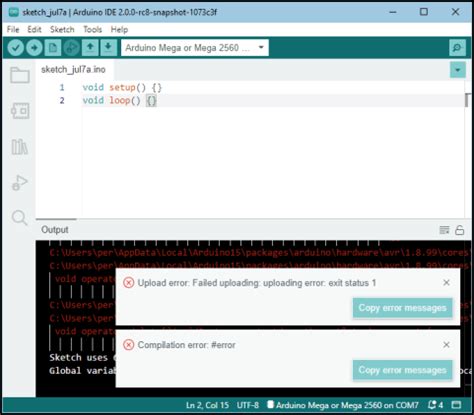Click the Upload arrow button
This screenshot has width=474, height=415.
pos(34,48)
